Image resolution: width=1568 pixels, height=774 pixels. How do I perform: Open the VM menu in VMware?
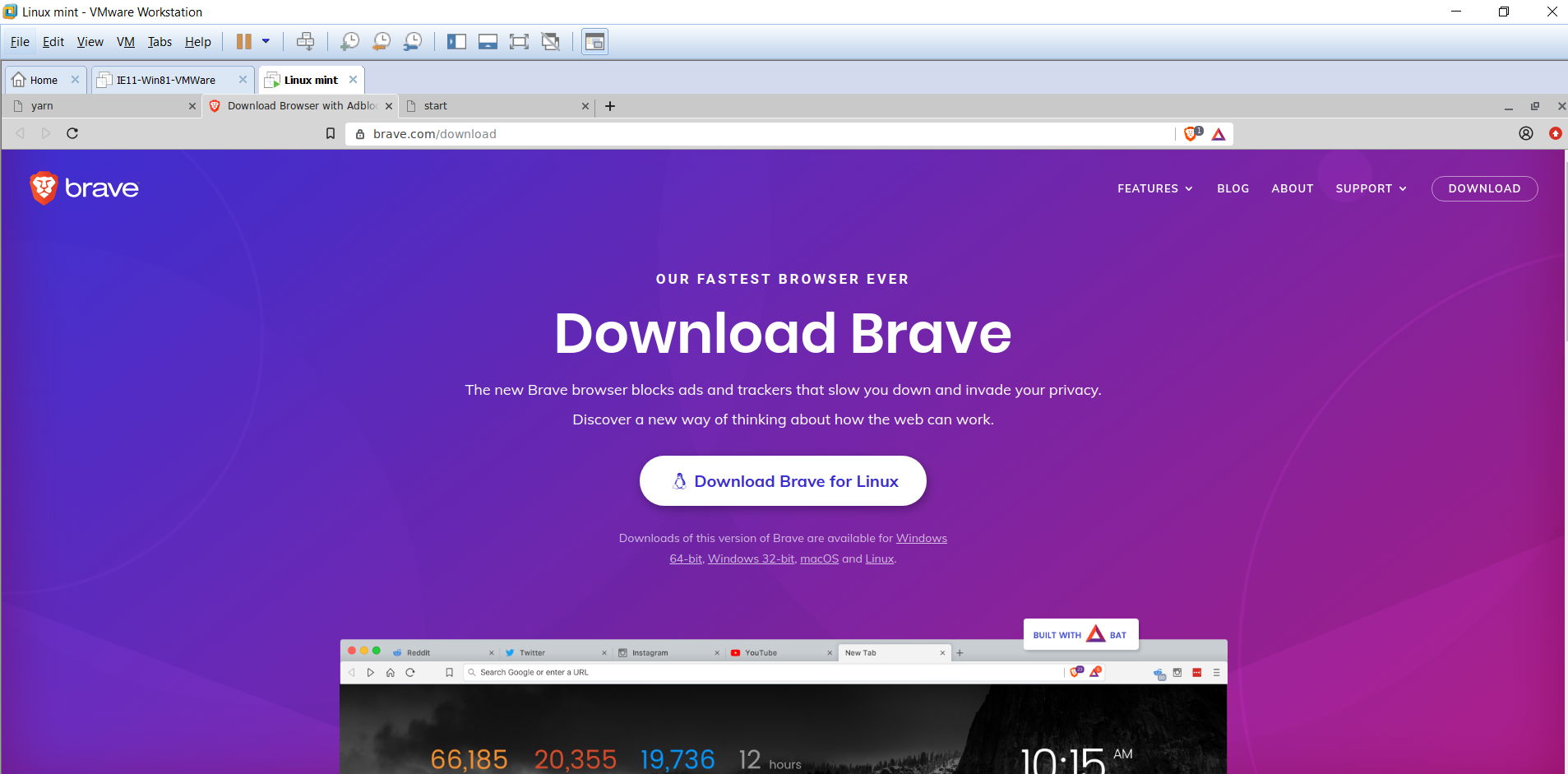124,41
